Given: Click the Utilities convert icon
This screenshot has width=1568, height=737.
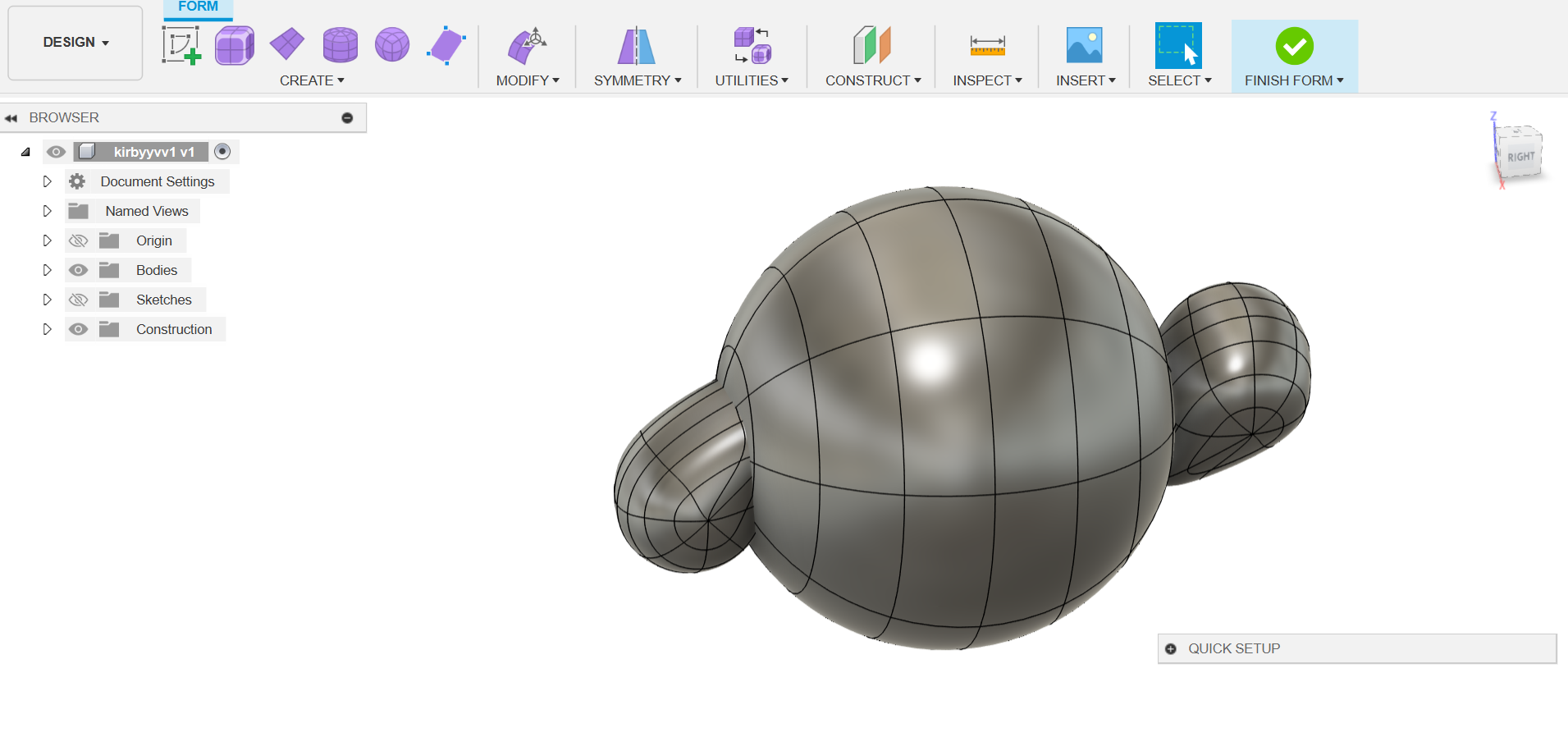Looking at the screenshot, I should [x=752, y=45].
